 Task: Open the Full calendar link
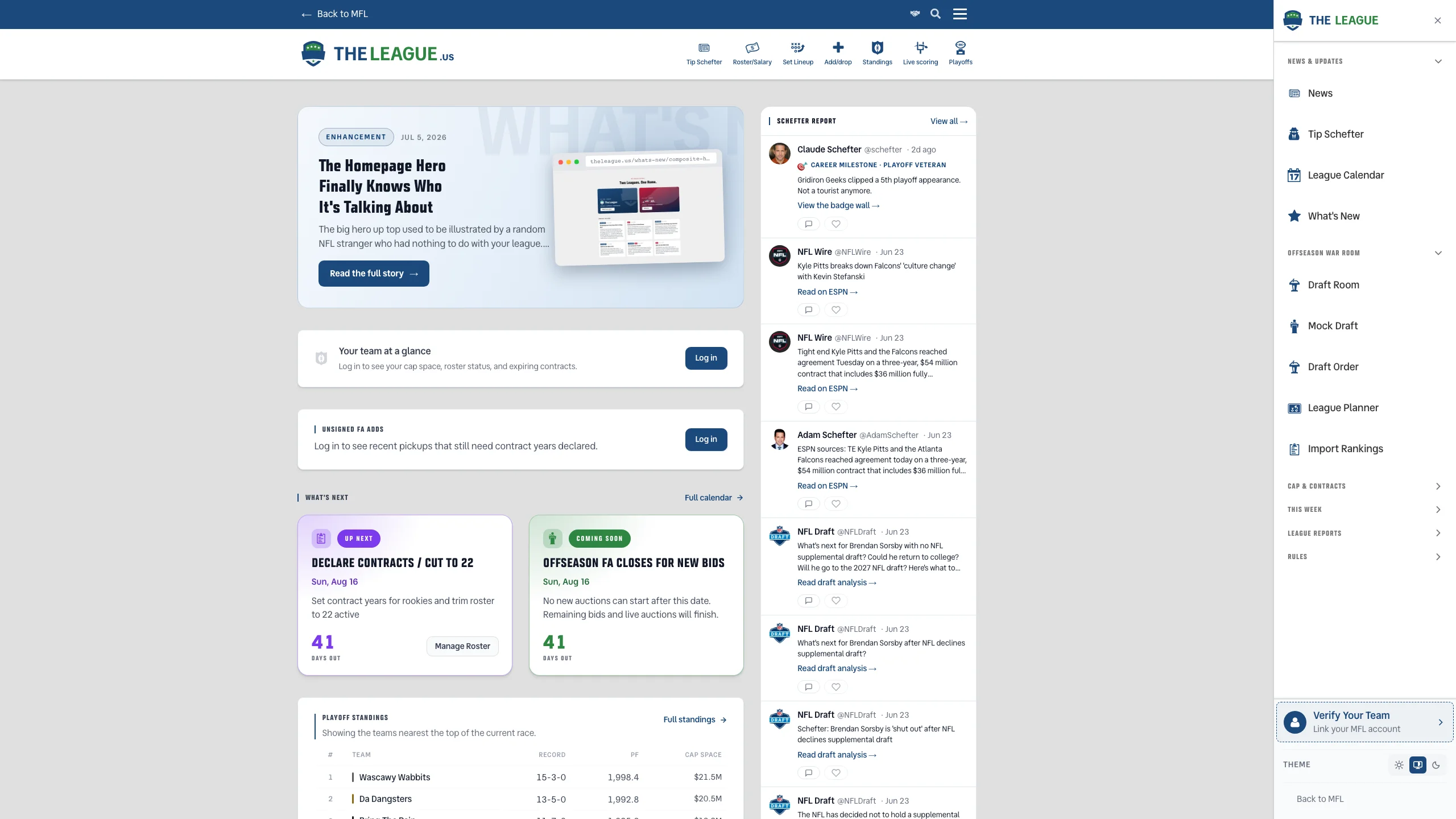(714, 498)
